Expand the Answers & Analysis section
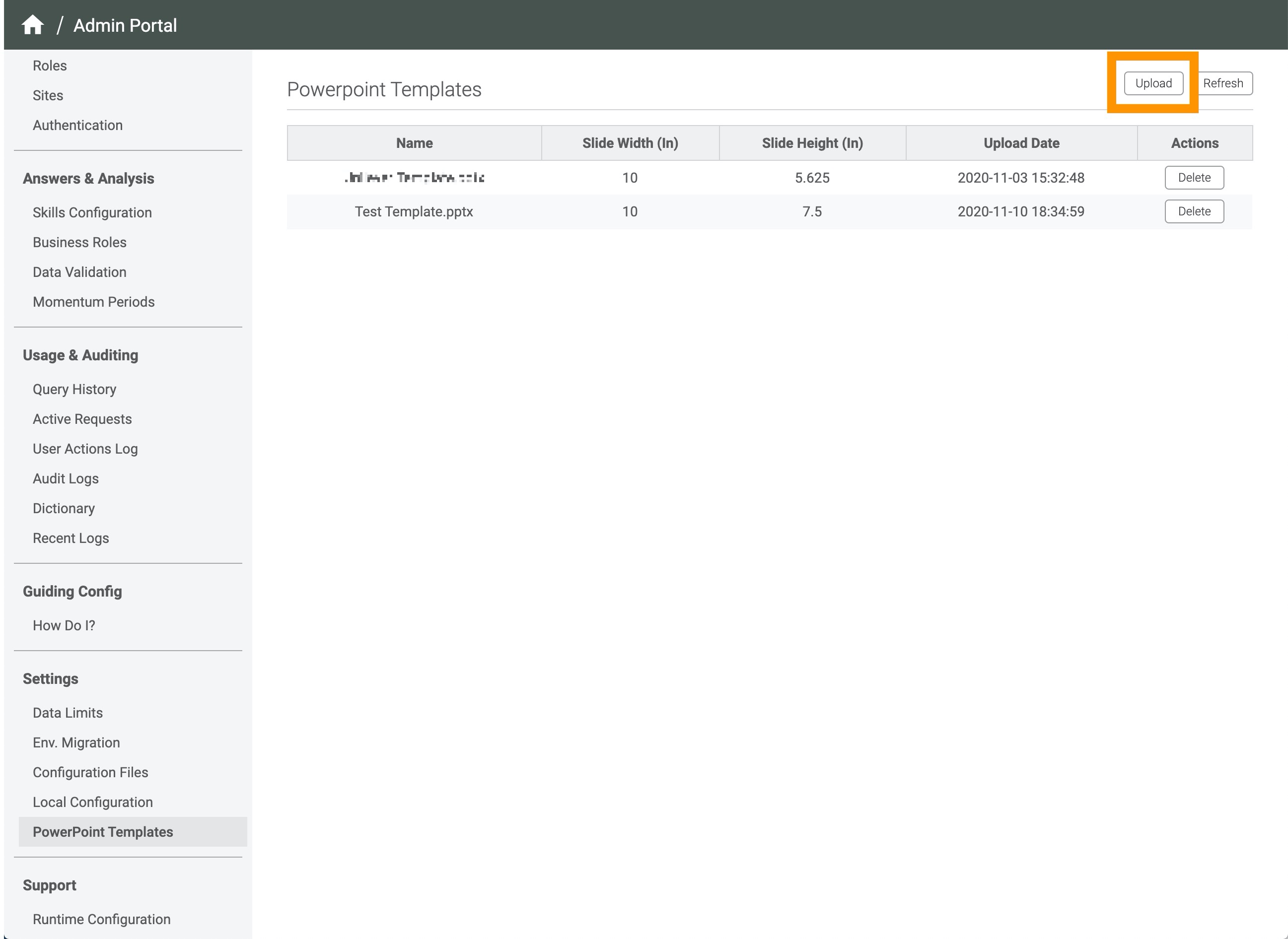Screen dimensions: 1288x939 pos(89,178)
